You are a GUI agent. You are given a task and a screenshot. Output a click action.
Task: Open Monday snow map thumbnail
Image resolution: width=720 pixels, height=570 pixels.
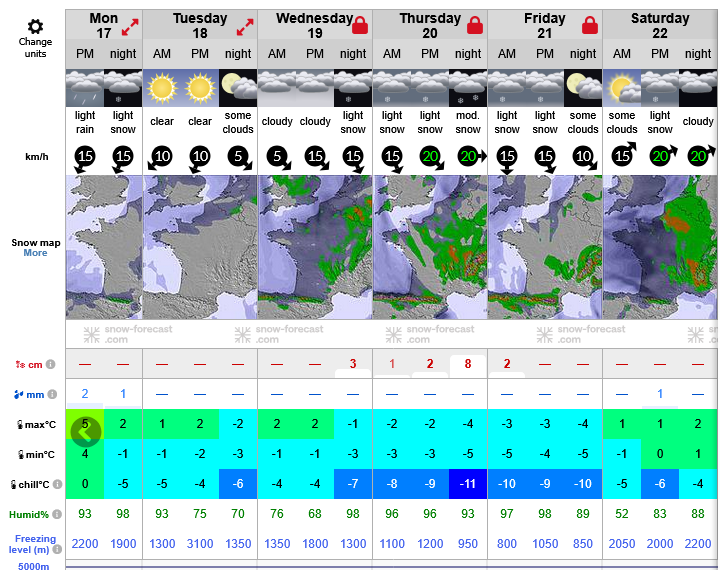104,247
